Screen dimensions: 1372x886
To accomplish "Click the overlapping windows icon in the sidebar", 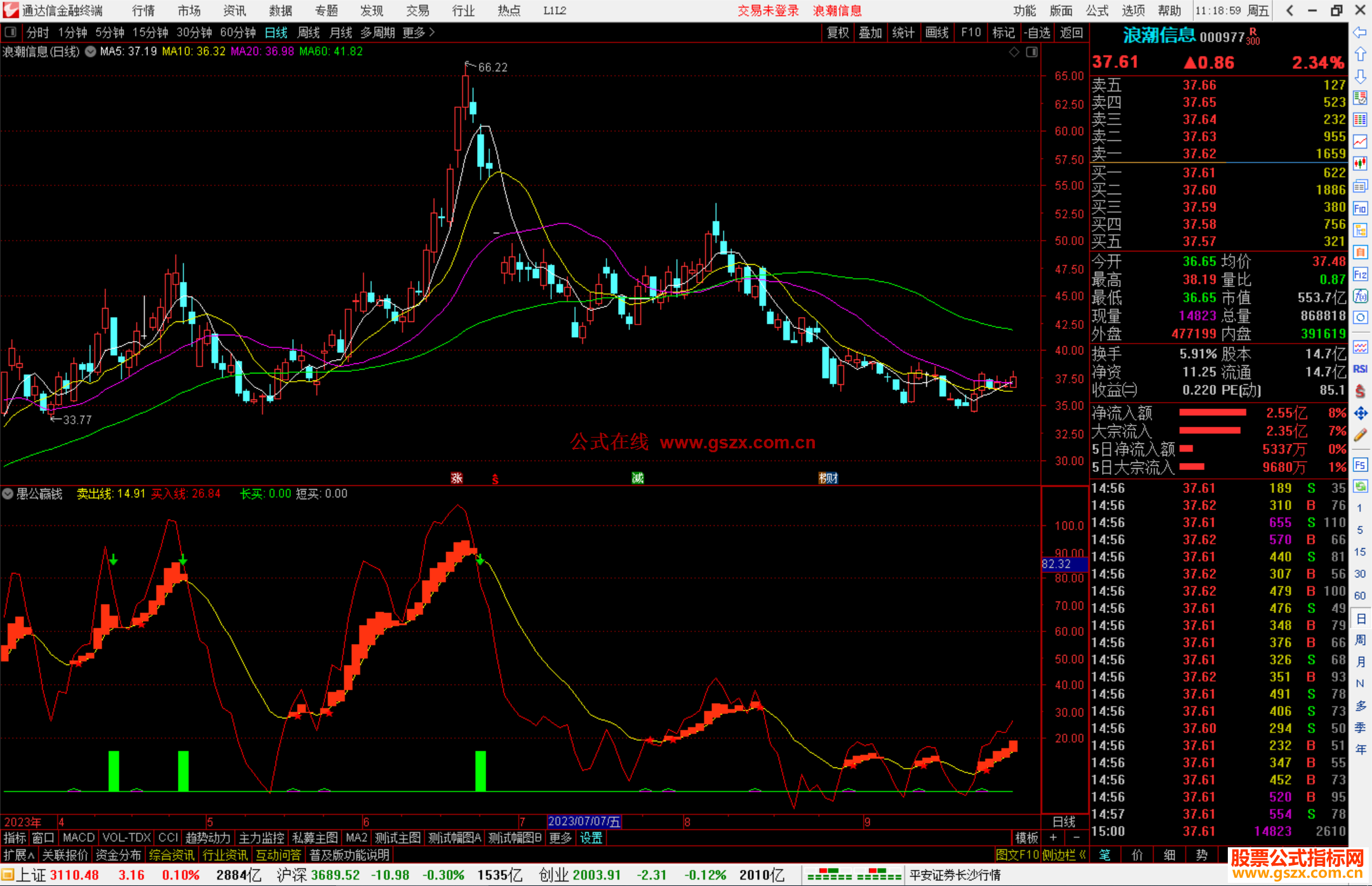I will (1360, 186).
